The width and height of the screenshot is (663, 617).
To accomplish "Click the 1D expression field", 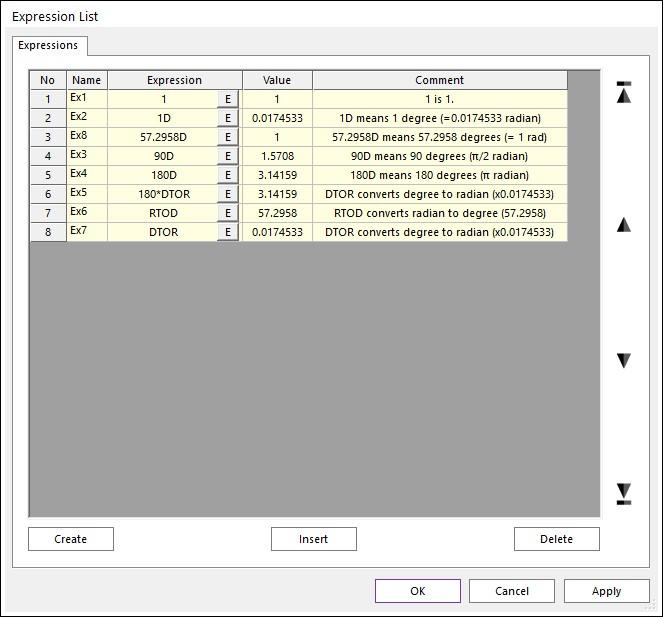I will tap(163, 118).
